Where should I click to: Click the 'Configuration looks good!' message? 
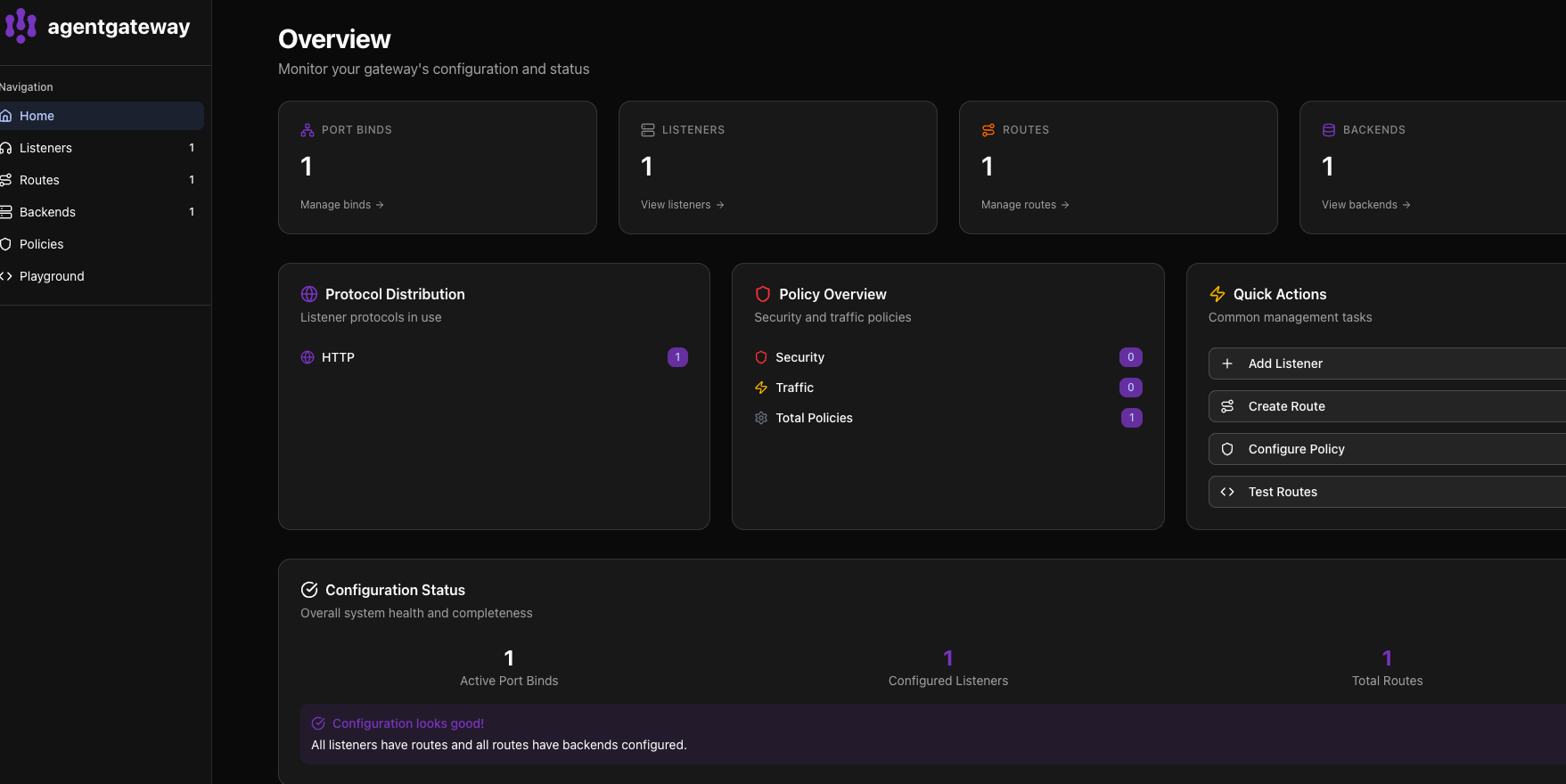pos(408,723)
